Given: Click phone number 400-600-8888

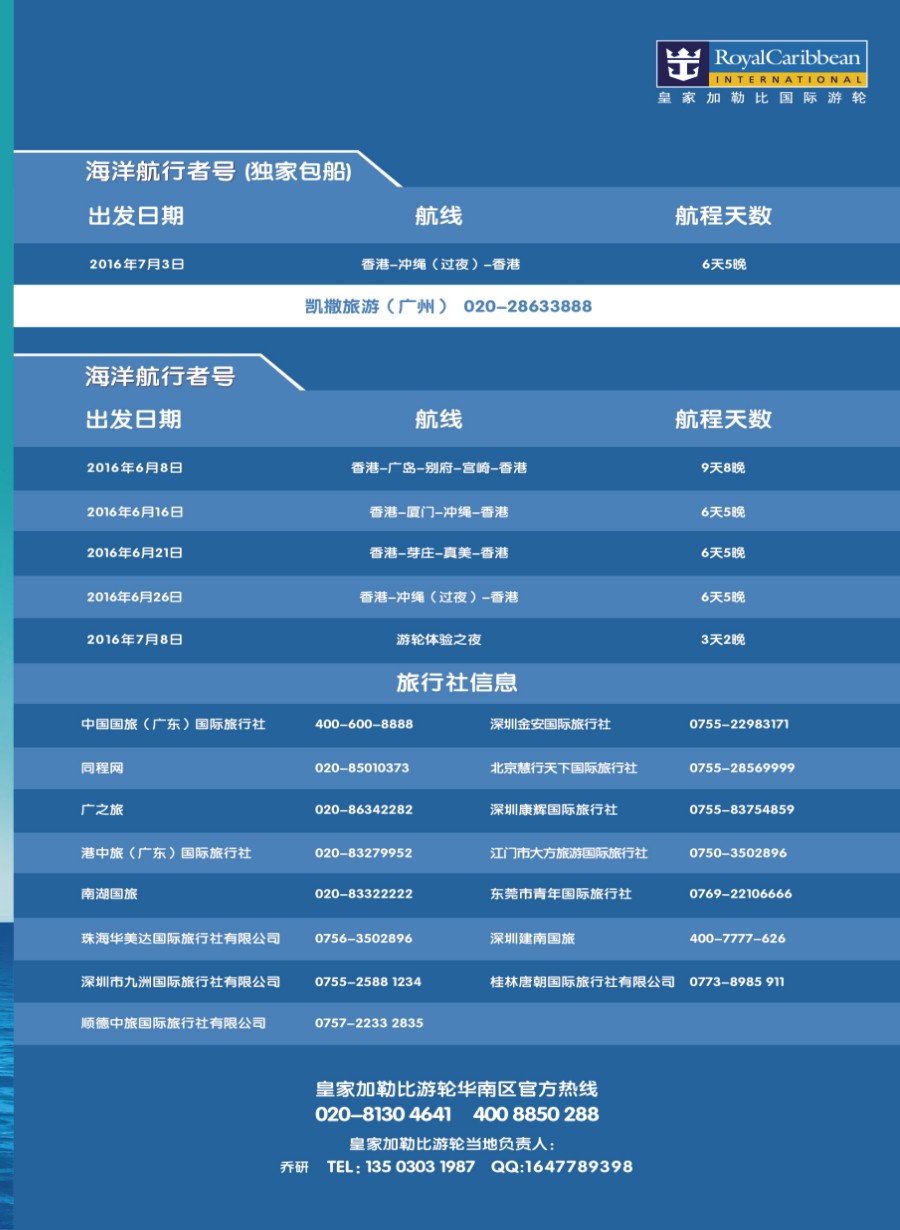Looking at the screenshot, I should click(x=364, y=724).
